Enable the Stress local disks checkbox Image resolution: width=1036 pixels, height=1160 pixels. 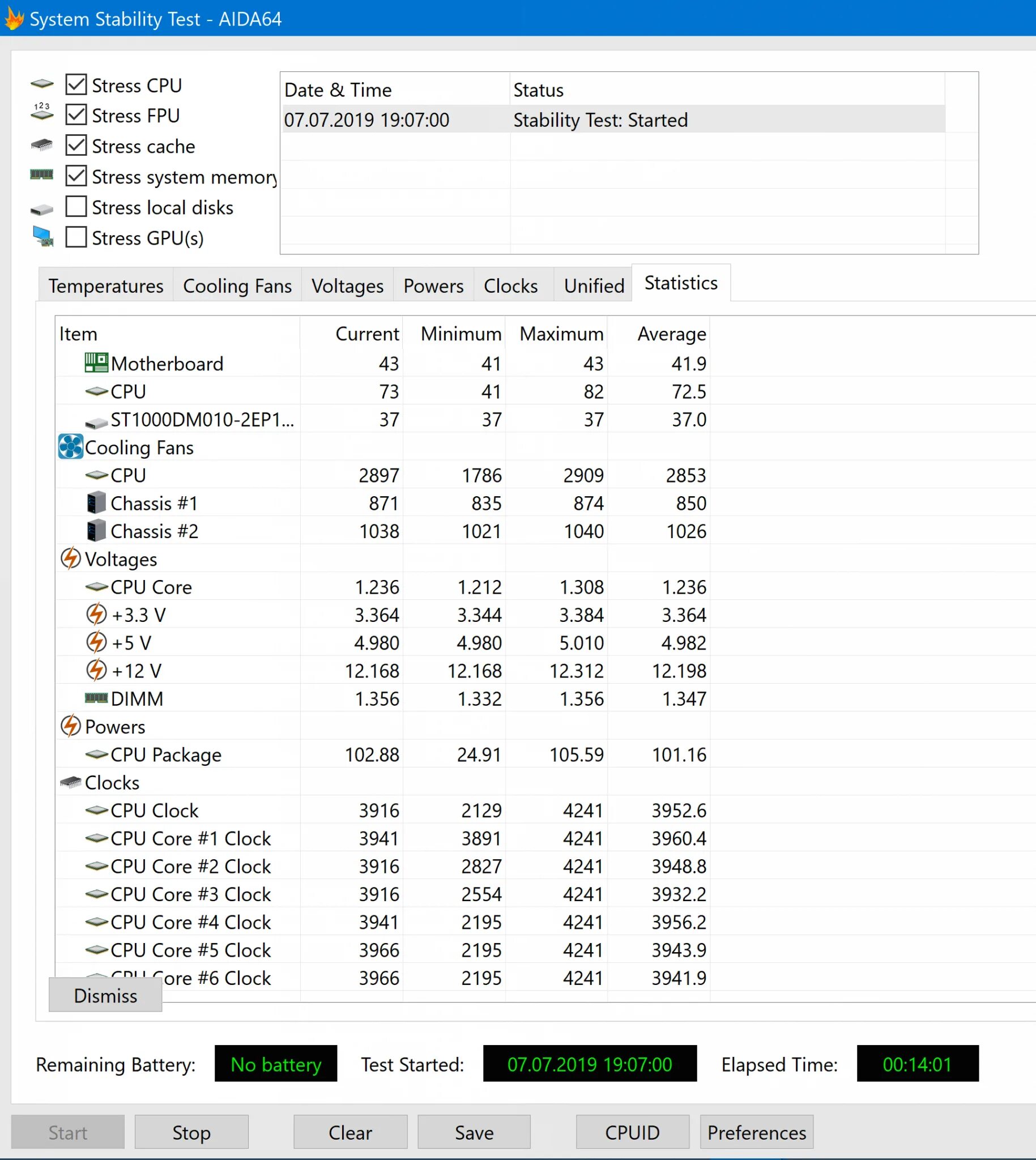[76, 207]
